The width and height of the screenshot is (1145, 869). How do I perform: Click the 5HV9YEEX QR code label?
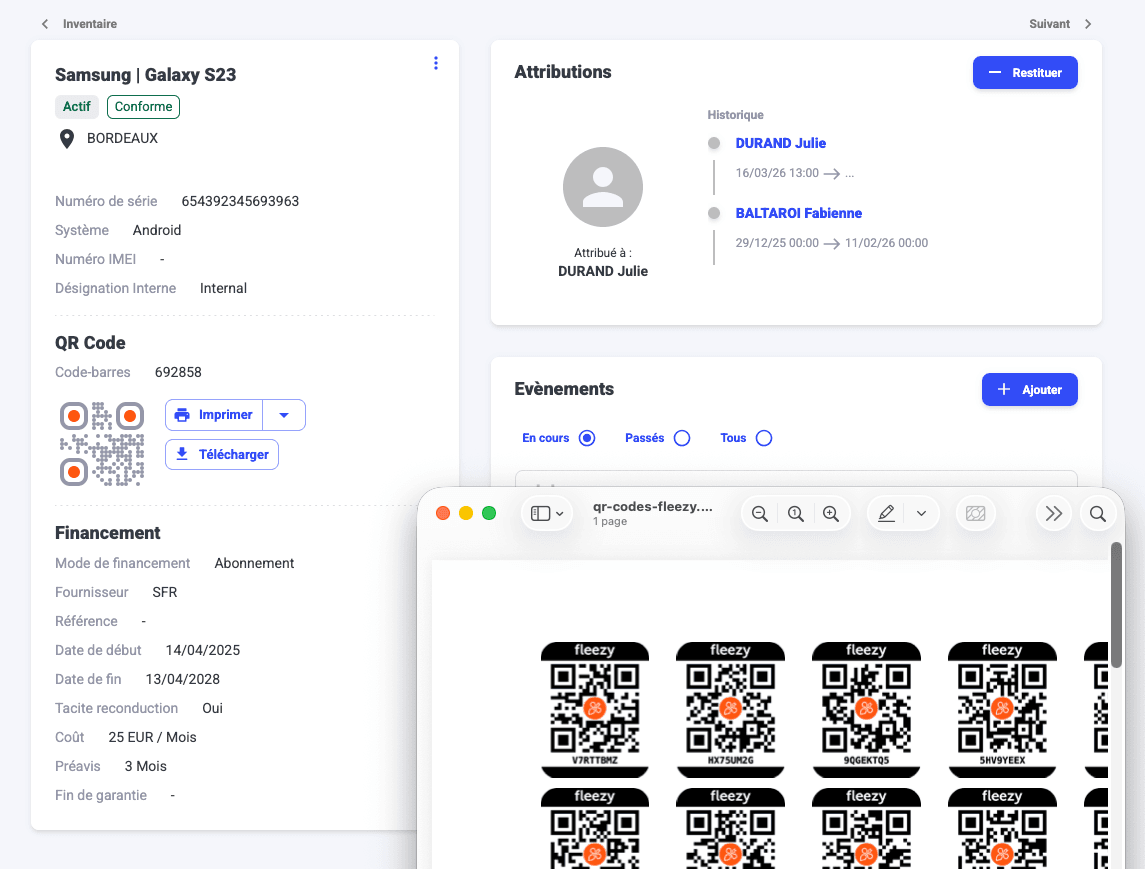[1002, 760]
